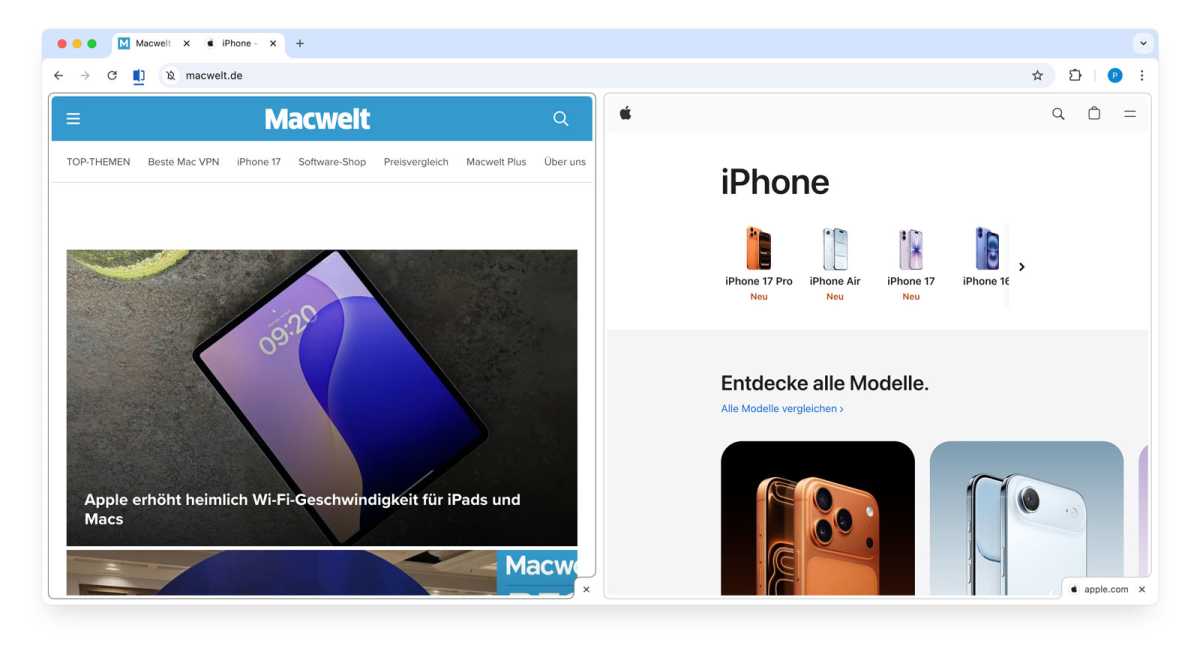Image resolution: width=1200 pixels, height=660 pixels.
Task: Select the iPhone Air thumbnail
Action: (x=835, y=253)
